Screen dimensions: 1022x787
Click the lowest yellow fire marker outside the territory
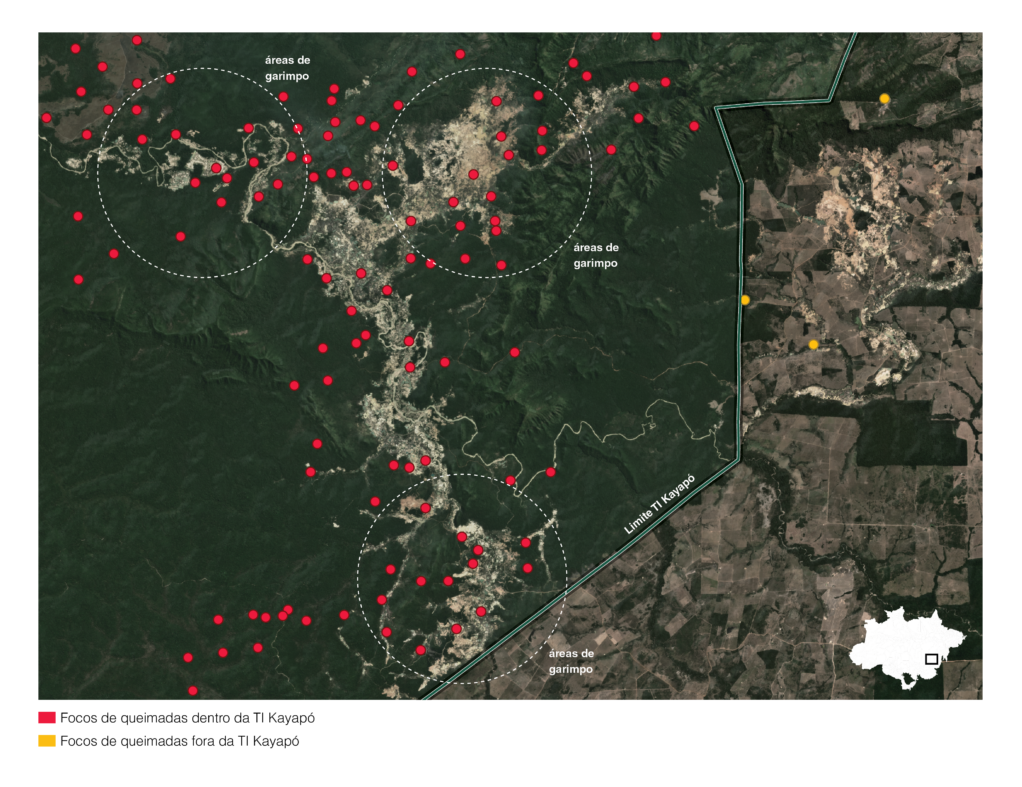tap(813, 345)
